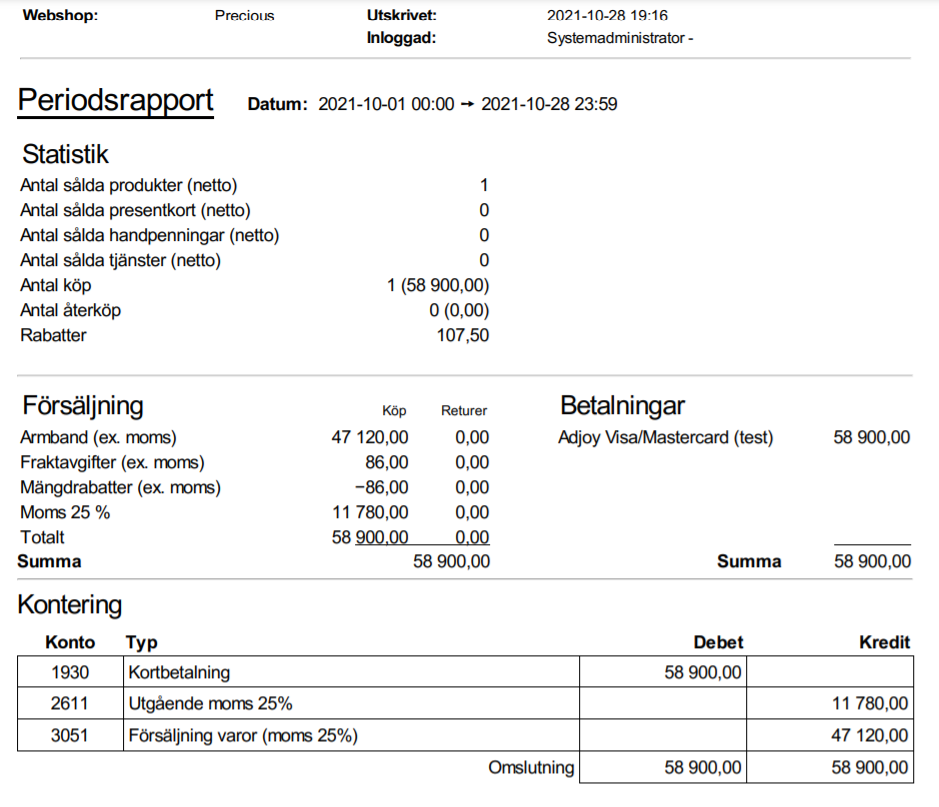Click the Antal köp value 1 (58 900,00)
939x807 pixels.
click(438, 286)
